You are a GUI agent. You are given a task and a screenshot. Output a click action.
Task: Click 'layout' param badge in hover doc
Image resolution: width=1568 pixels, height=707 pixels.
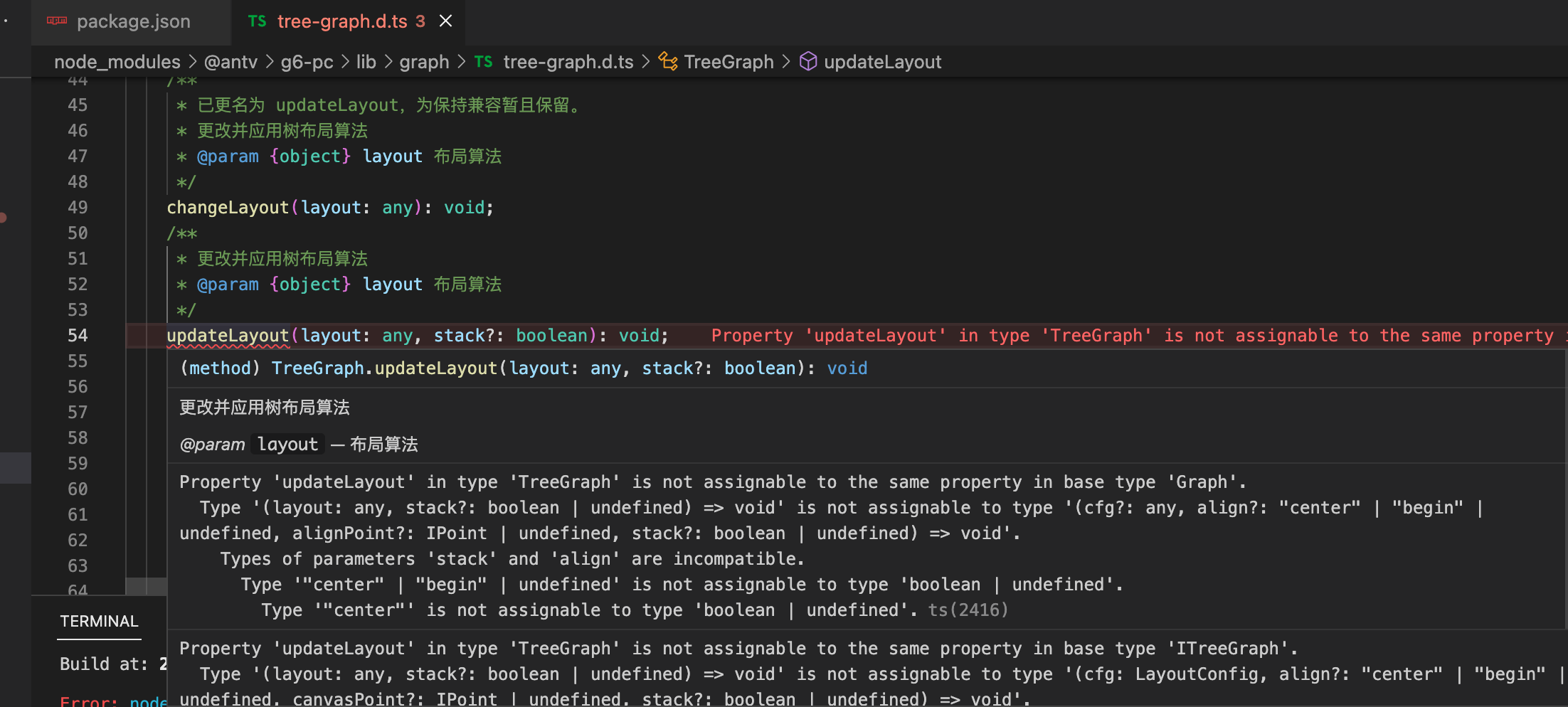(x=287, y=445)
